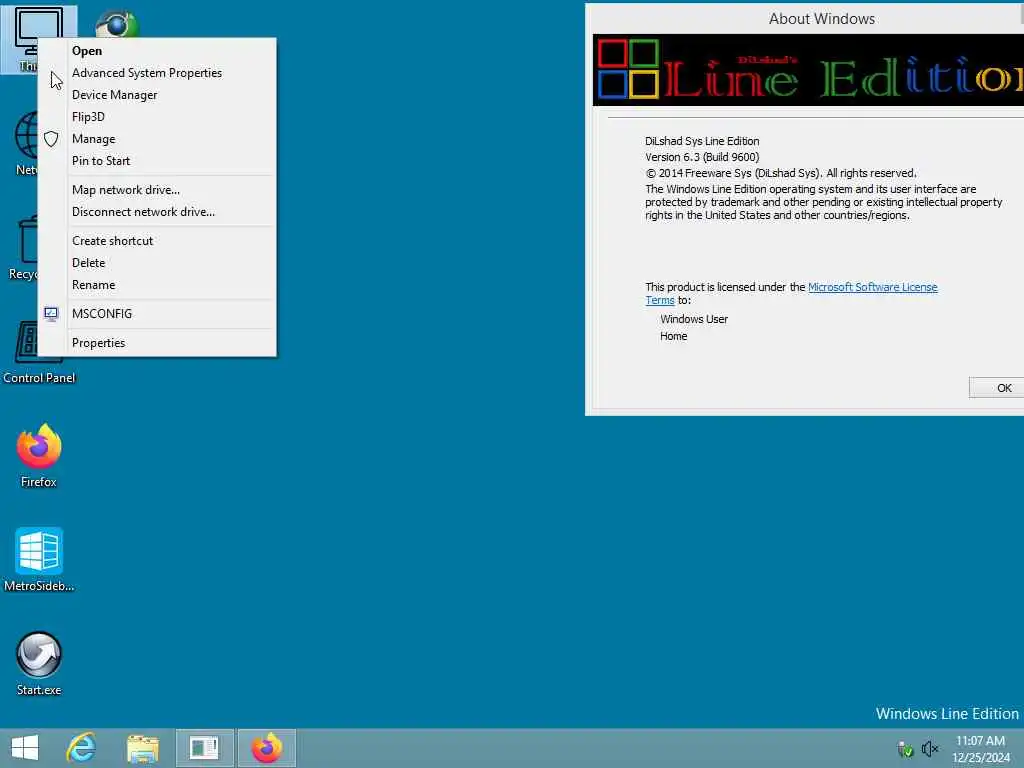1024x768 pixels.
Task: Click the DiLshad Sys Line Edition text
Action: [x=702, y=141]
